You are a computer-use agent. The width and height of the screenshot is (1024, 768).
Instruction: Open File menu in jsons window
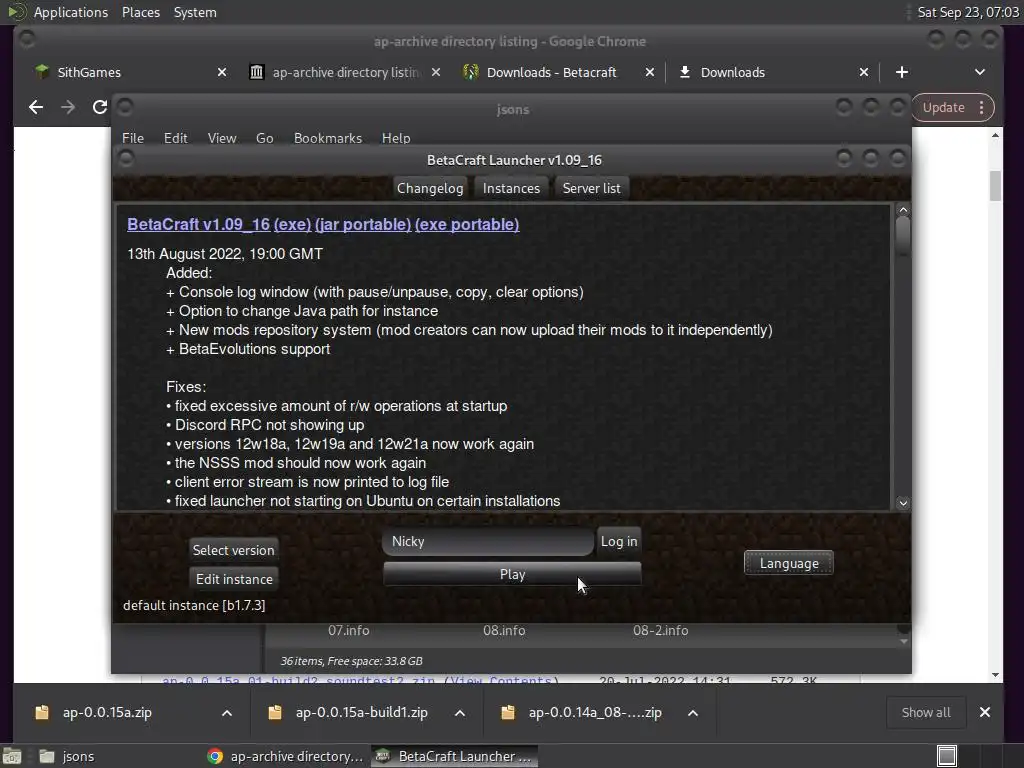coord(133,138)
